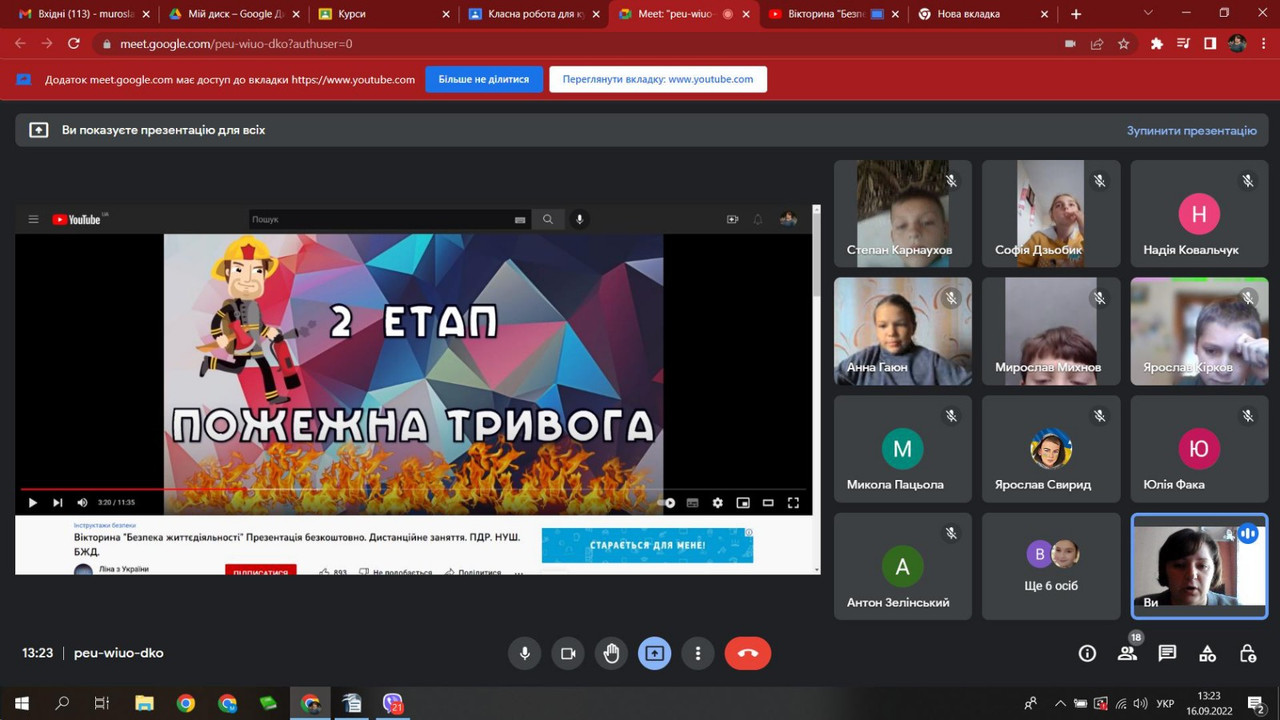Switch keyboard language 'УКР' in tray
The width and height of the screenshot is (1280, 720).
click(1165, 704)
